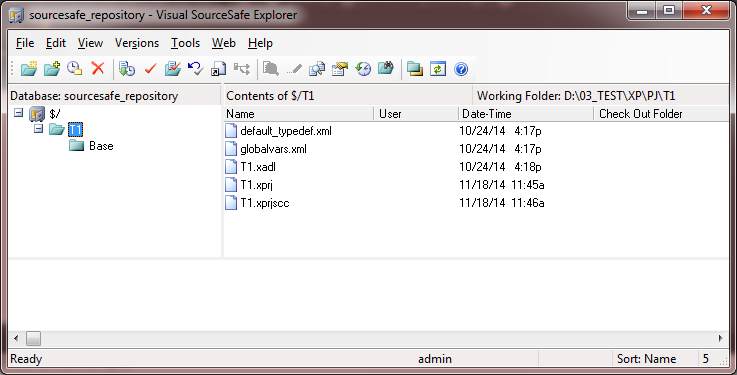Click the 10/24/14 4:18p date cell

[500, 167]
